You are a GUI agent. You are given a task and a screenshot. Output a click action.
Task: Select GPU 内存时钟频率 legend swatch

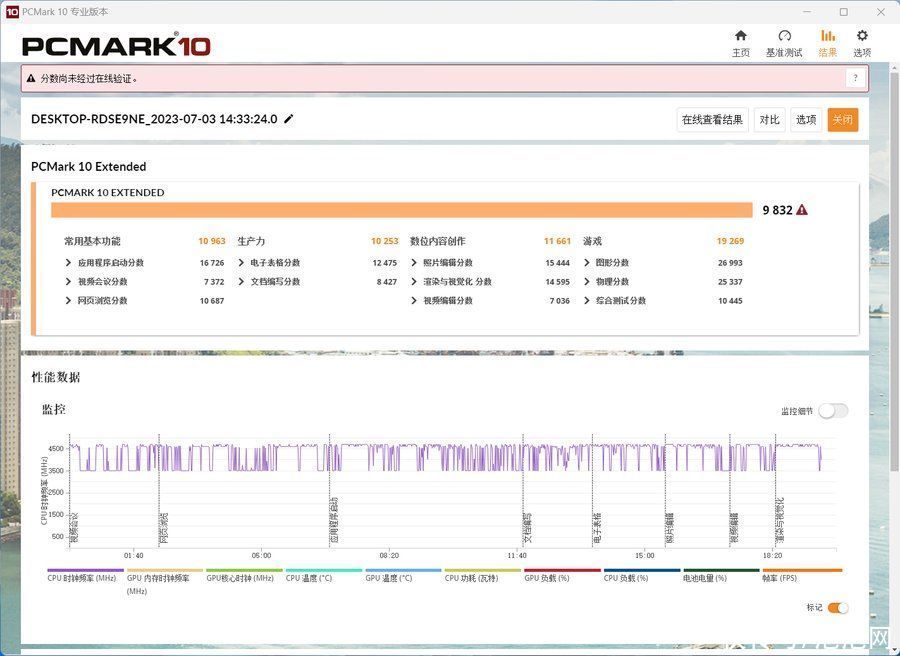pyautogui.click(x=165, y=570)
